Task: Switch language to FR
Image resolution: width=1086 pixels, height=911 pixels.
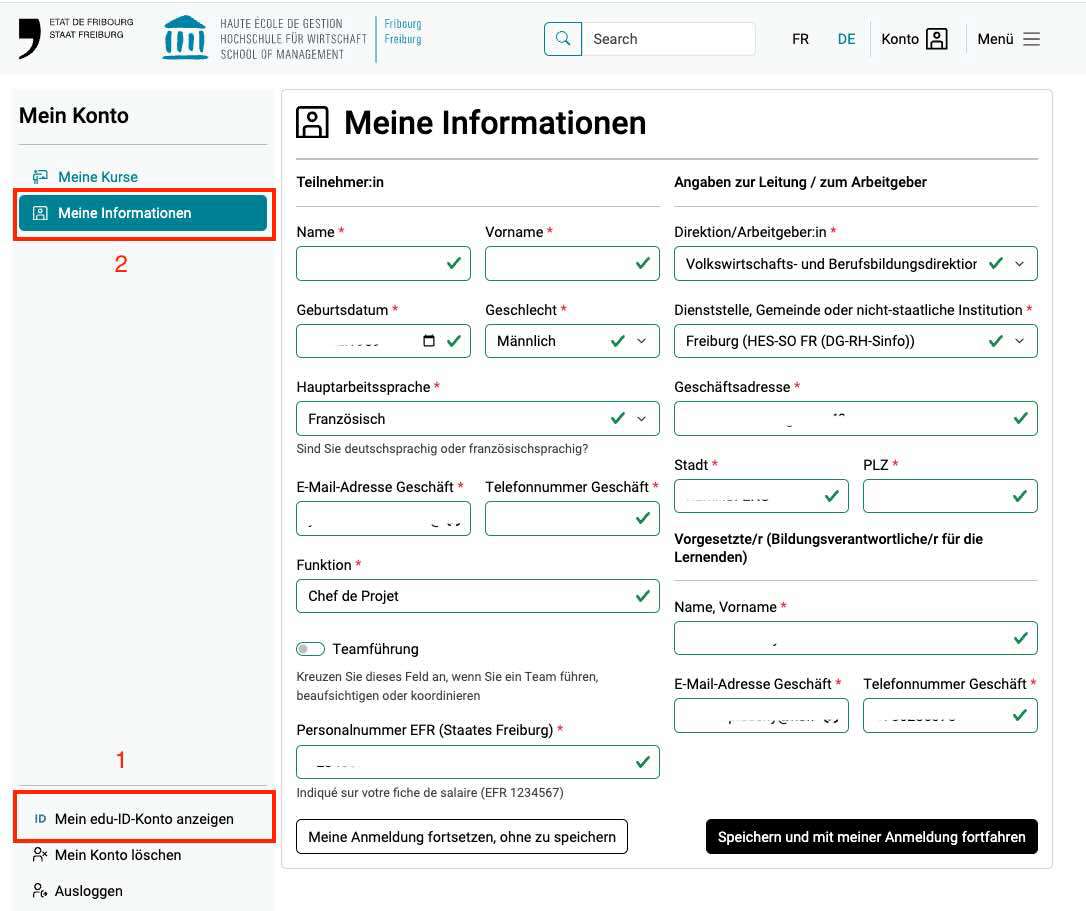Action: point(800,39)
